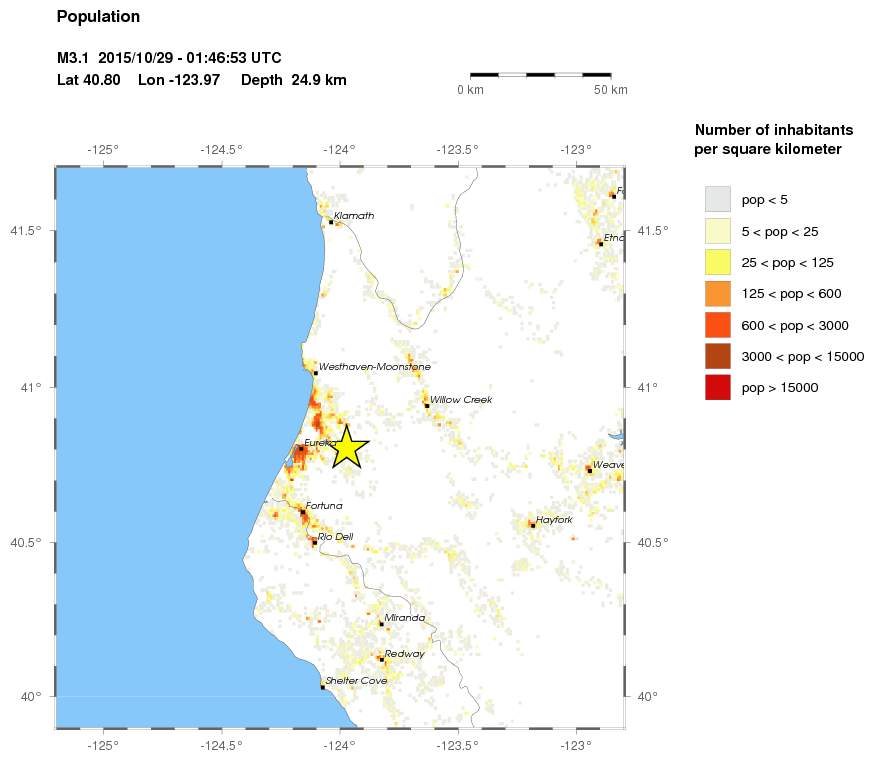Select the orange '125 < pop < 600' swatch
This screenshot has height=760, width=874.
(718, 293)
